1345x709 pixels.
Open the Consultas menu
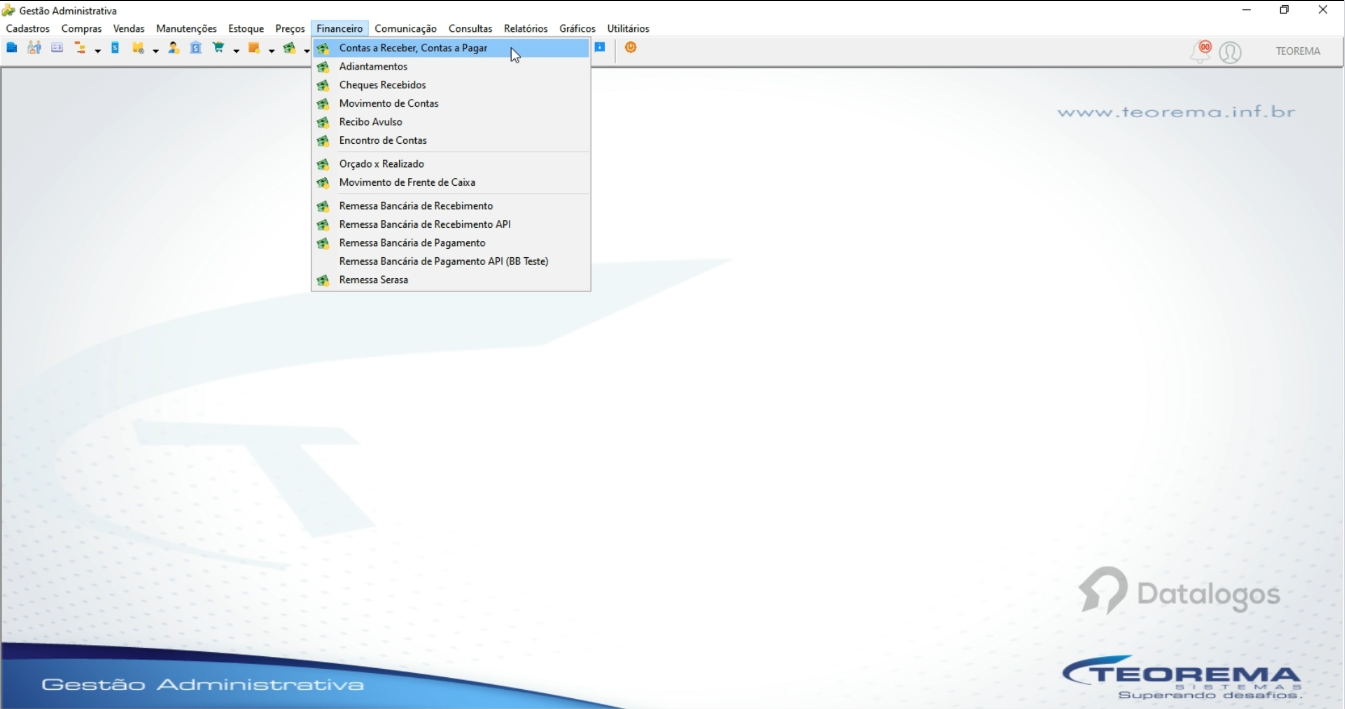pos(470,29)
